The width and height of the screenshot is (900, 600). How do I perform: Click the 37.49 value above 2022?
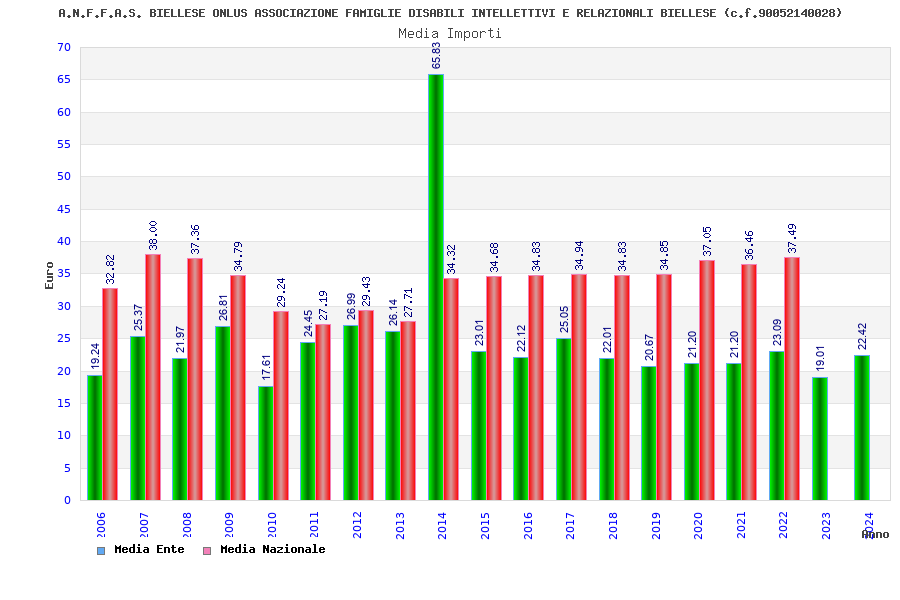click(792, 238)
